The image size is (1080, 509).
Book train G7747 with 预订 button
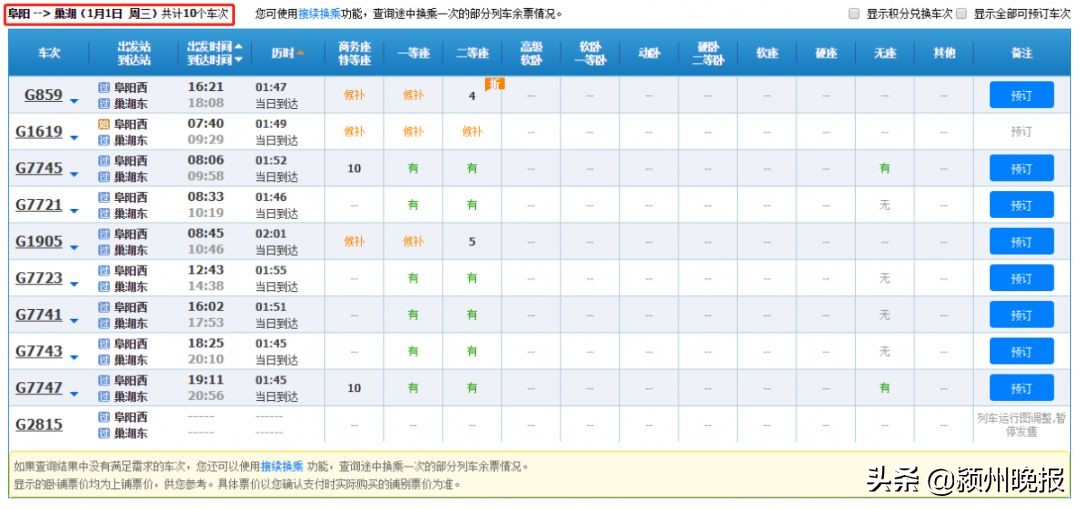point(1021,387)
